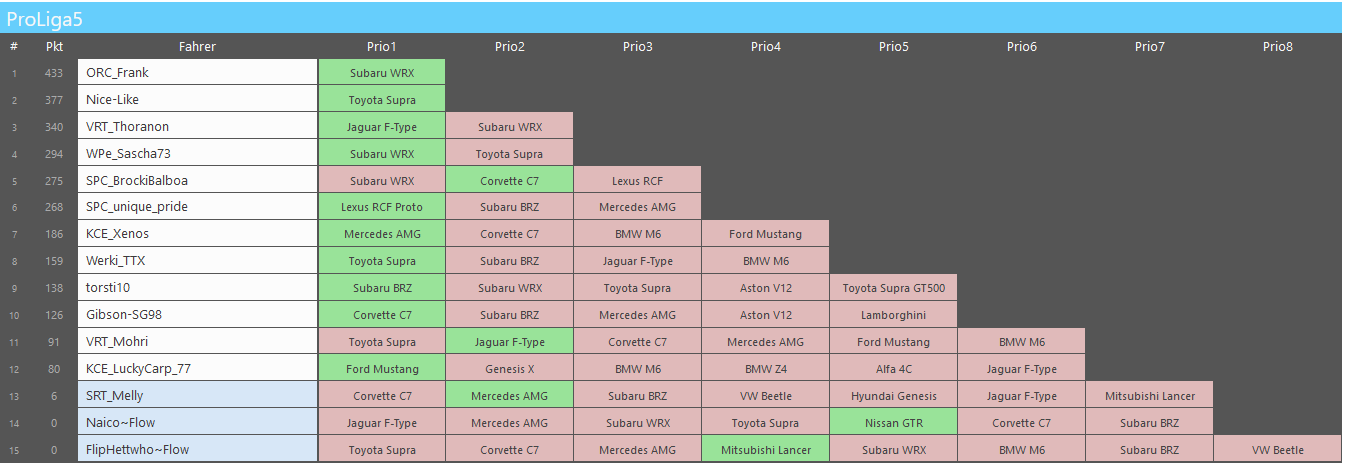This screenshot has width=1346, height=466.
Task: Click the Hyundai Genesis cell
Action: pyautogui.click(x=893, y=396)
